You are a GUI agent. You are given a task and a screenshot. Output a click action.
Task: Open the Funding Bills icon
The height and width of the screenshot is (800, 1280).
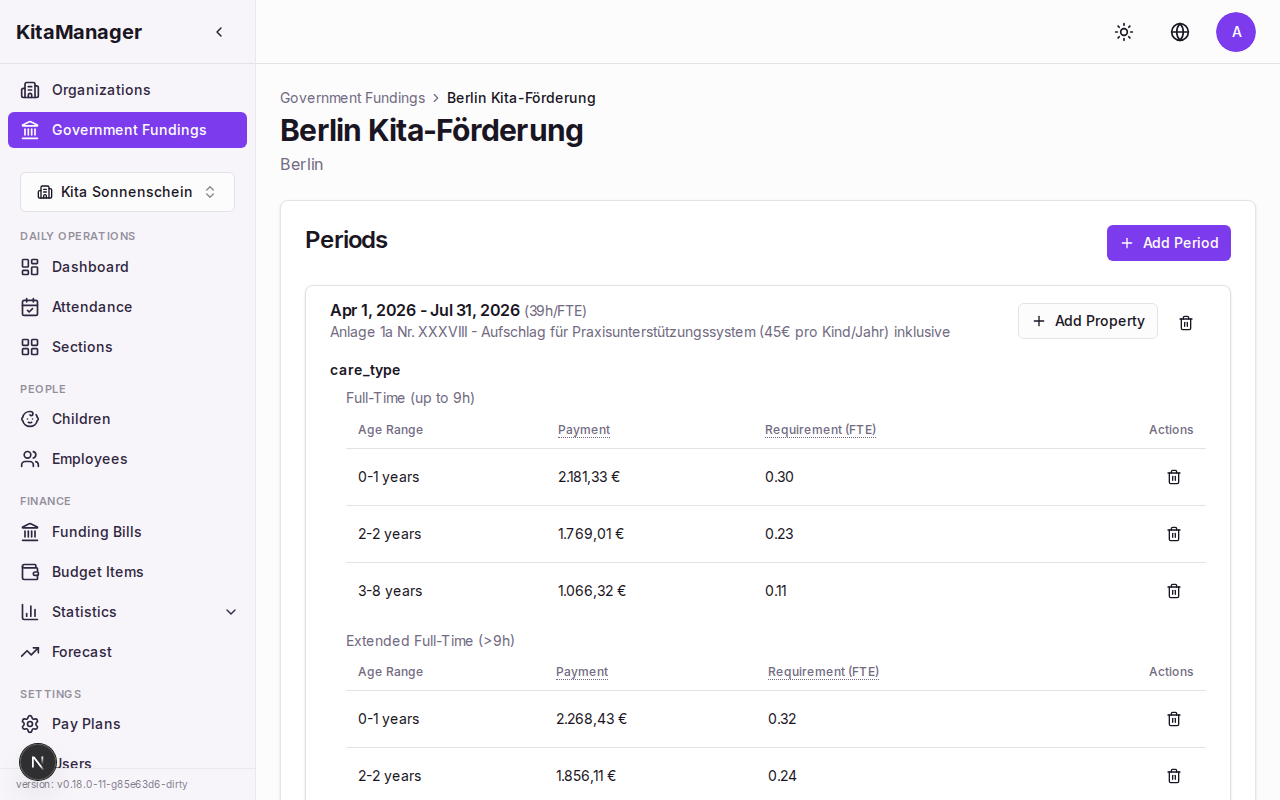[x=30, y=532]
